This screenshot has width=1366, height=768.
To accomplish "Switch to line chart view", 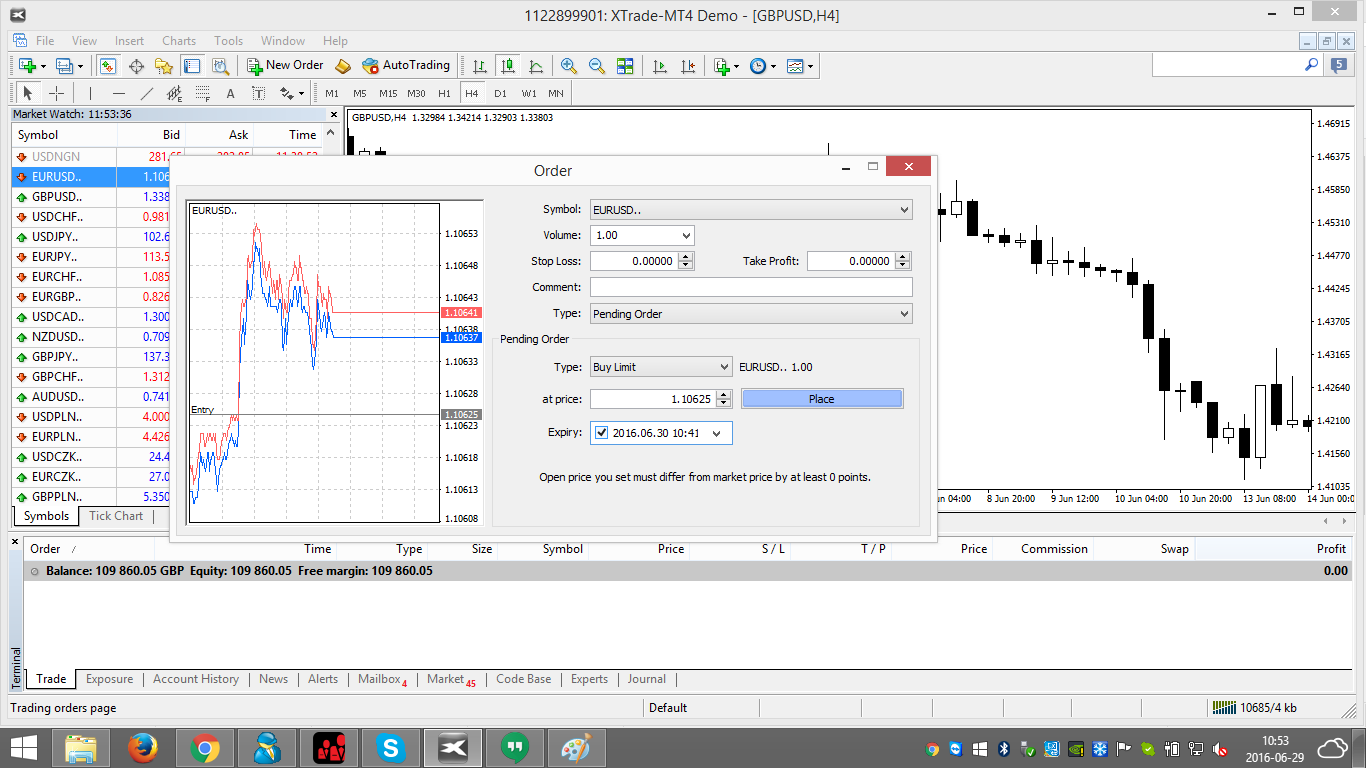I will 536,66.
